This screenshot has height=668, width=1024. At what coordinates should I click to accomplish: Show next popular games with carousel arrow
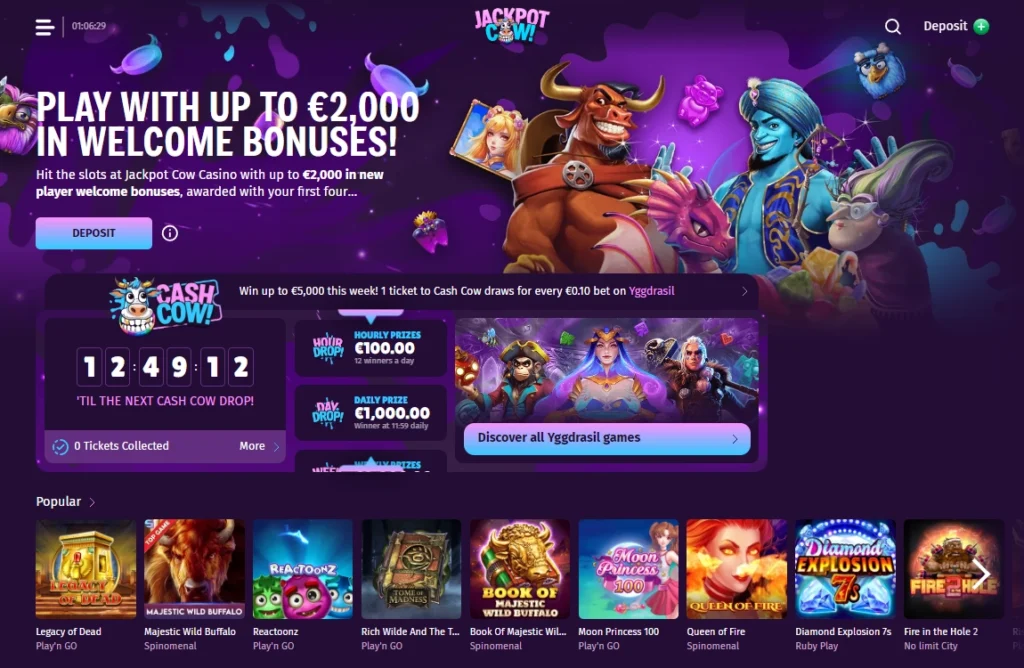[x=981, y=574]
